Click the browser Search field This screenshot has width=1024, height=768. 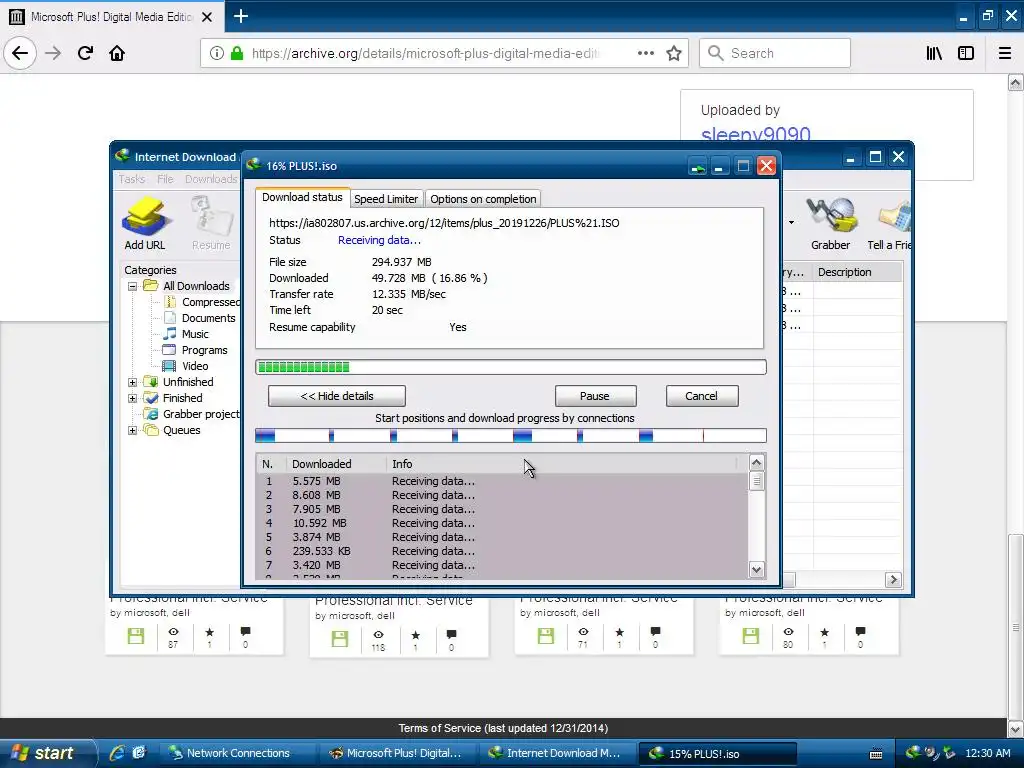click(x=775, y=53)
